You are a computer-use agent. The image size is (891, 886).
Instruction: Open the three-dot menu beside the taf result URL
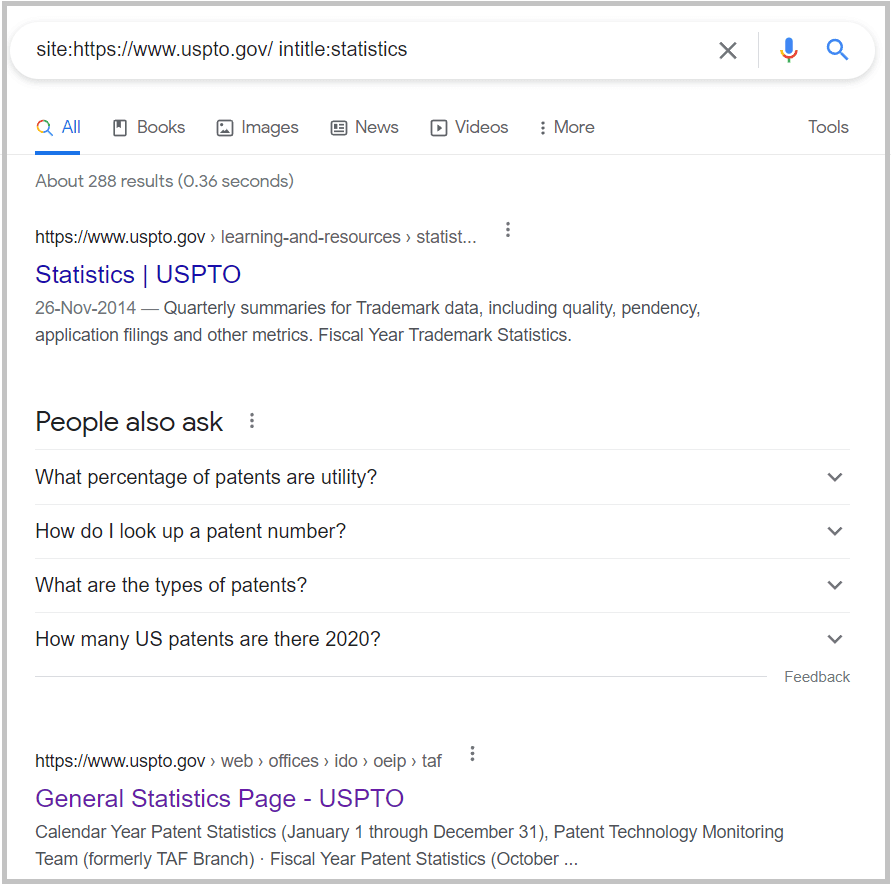point(472,754)
